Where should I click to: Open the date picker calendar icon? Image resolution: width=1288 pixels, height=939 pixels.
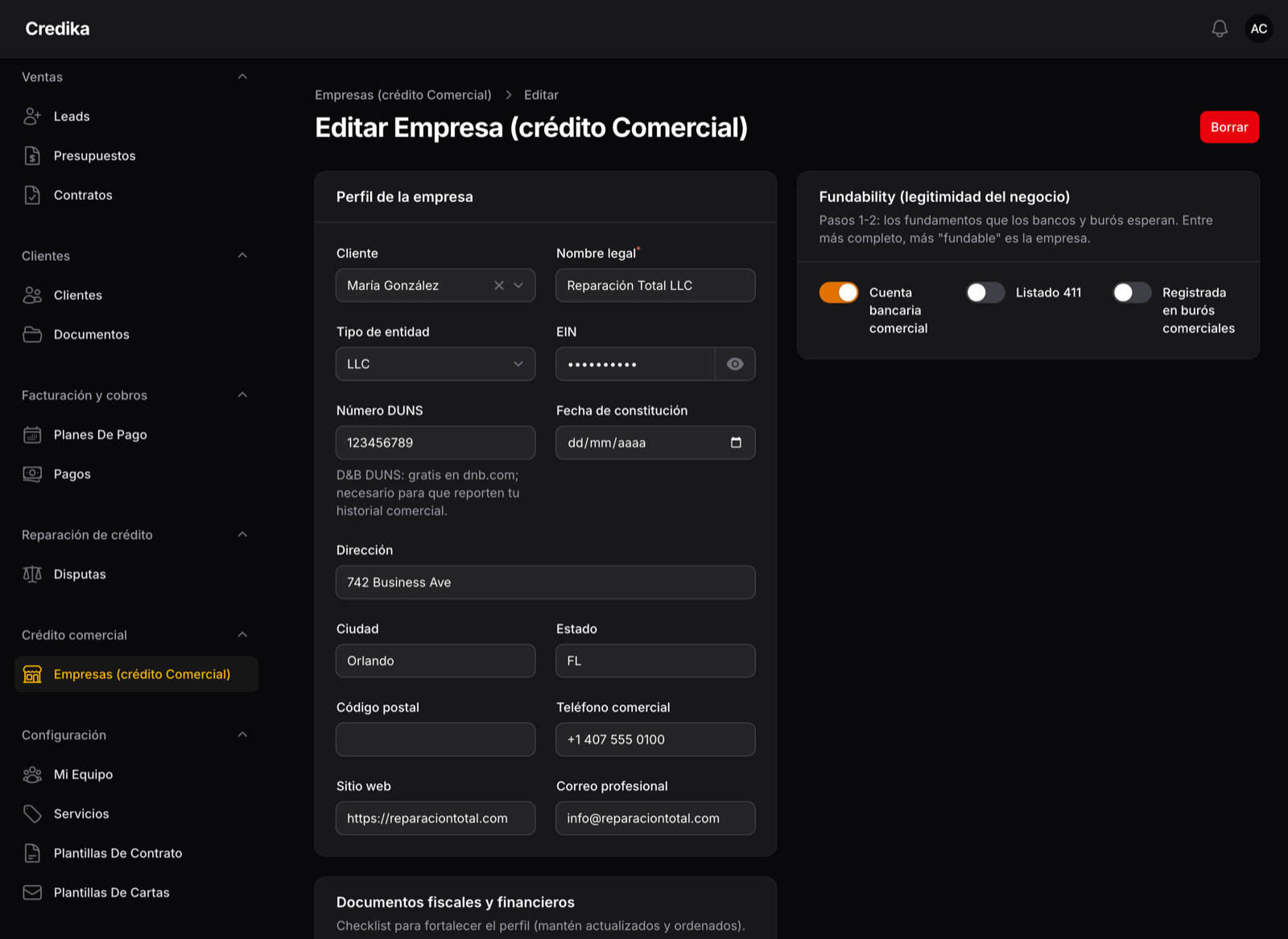click(736, 443)
